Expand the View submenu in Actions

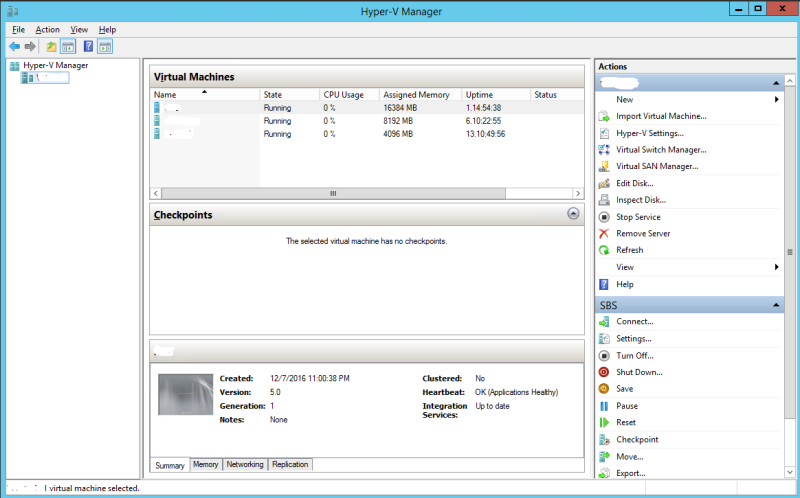[777, 267]
